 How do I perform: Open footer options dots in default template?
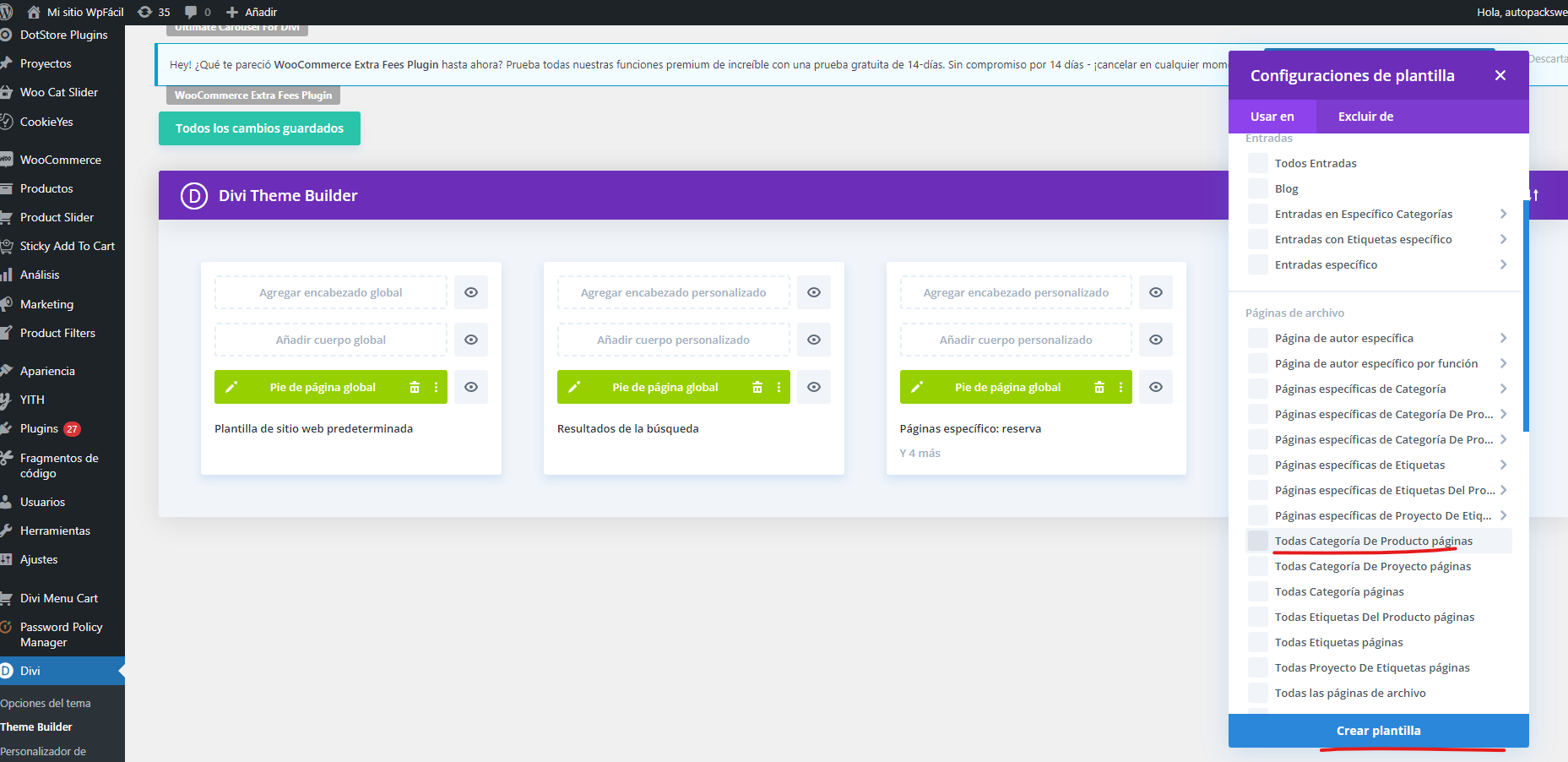pyautogui.click(x=436, y=387)
